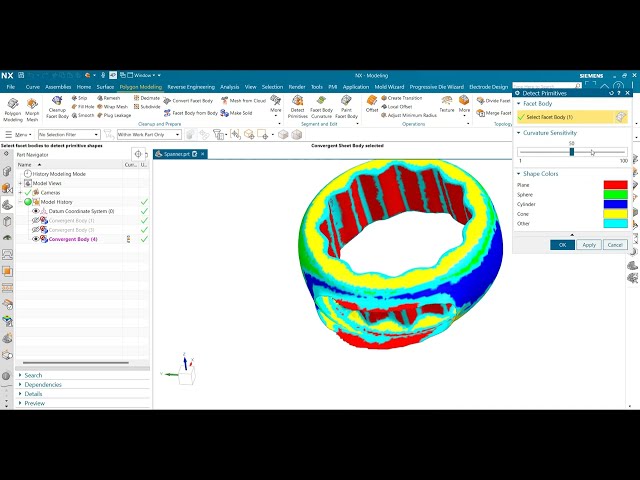
Task: Click Apply in Detect Primitives dialog
Action: coord(589,245)
